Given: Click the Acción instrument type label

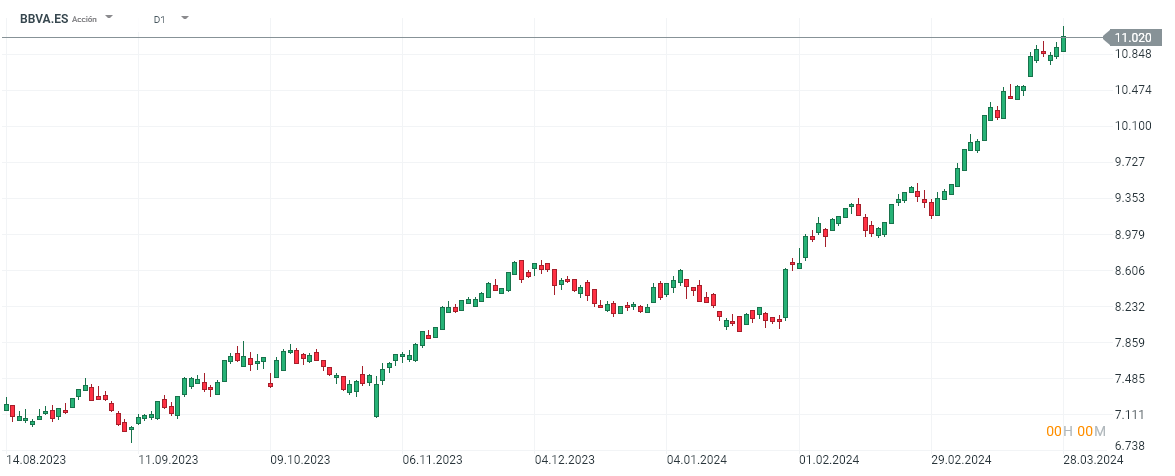Looking at the screenshot, I should [x=85, y=19].
